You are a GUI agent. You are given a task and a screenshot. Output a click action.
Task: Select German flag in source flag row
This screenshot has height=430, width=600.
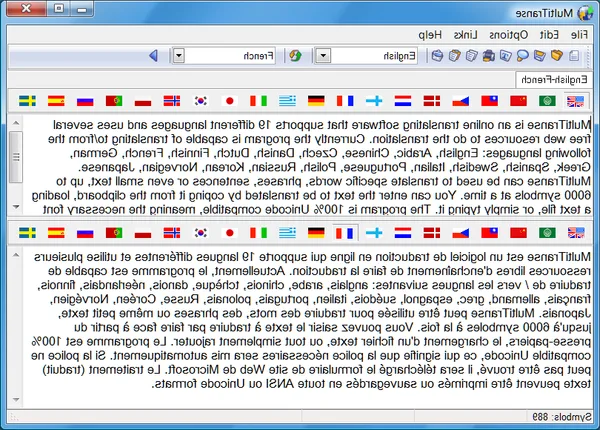[316, 101]
